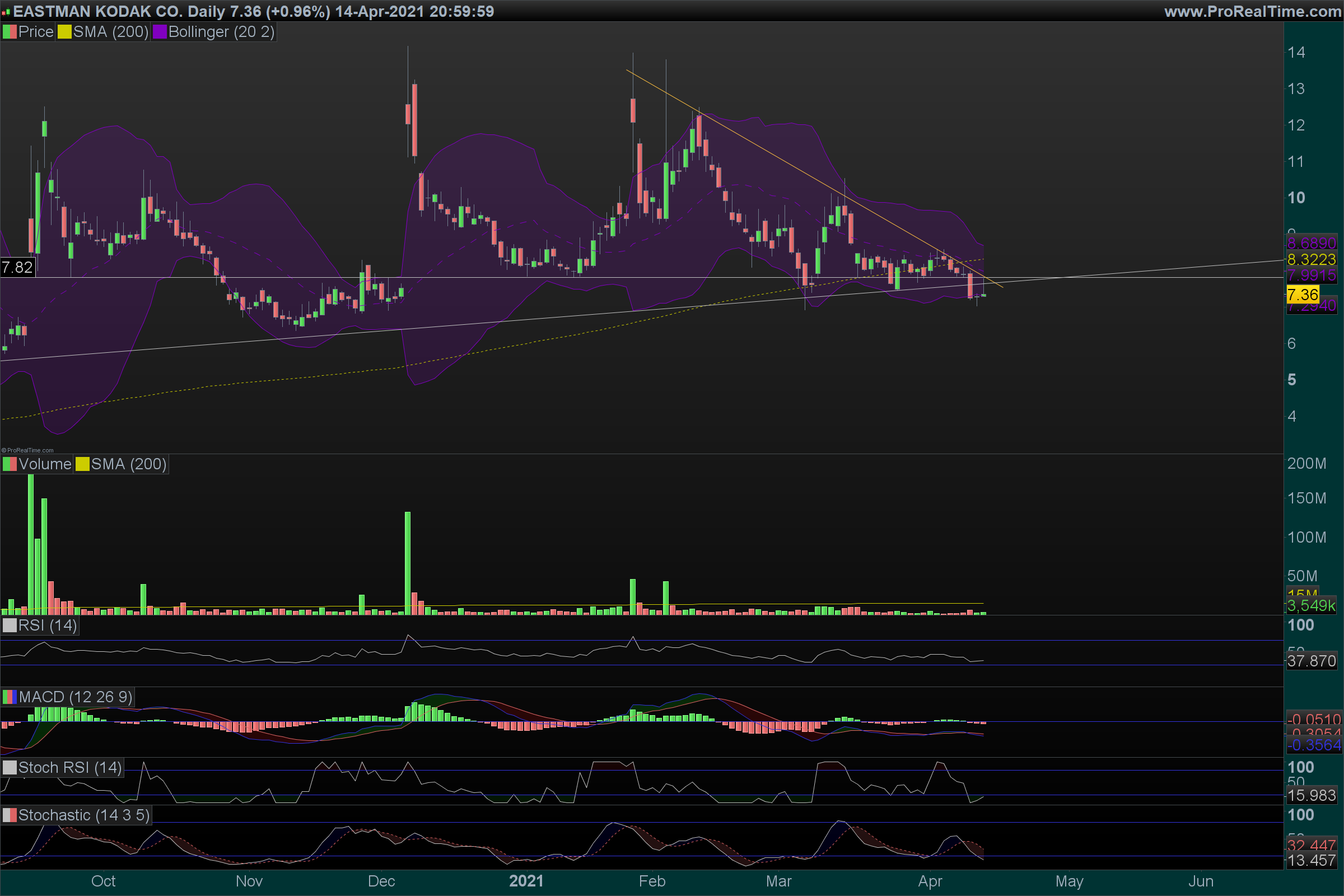
Task: Select the 7.82 horizontal line price tag
Action: [x=17, y=268]
